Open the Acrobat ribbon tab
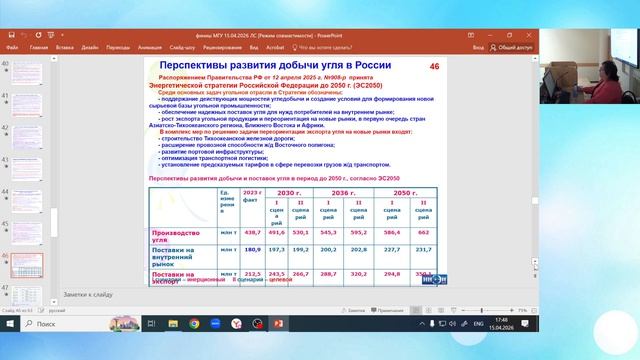 275,47
